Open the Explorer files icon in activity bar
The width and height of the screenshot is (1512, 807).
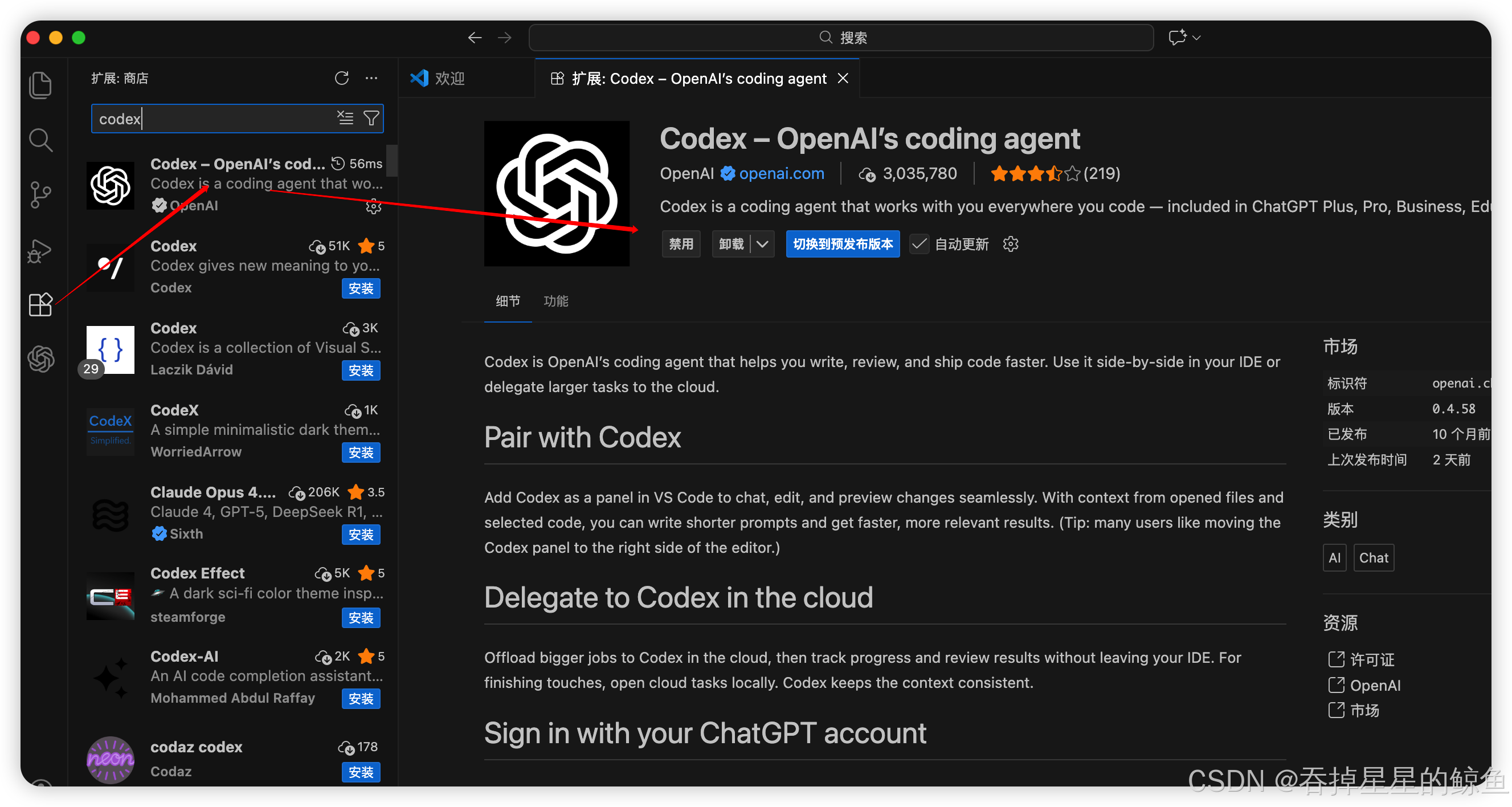(40, 85)
